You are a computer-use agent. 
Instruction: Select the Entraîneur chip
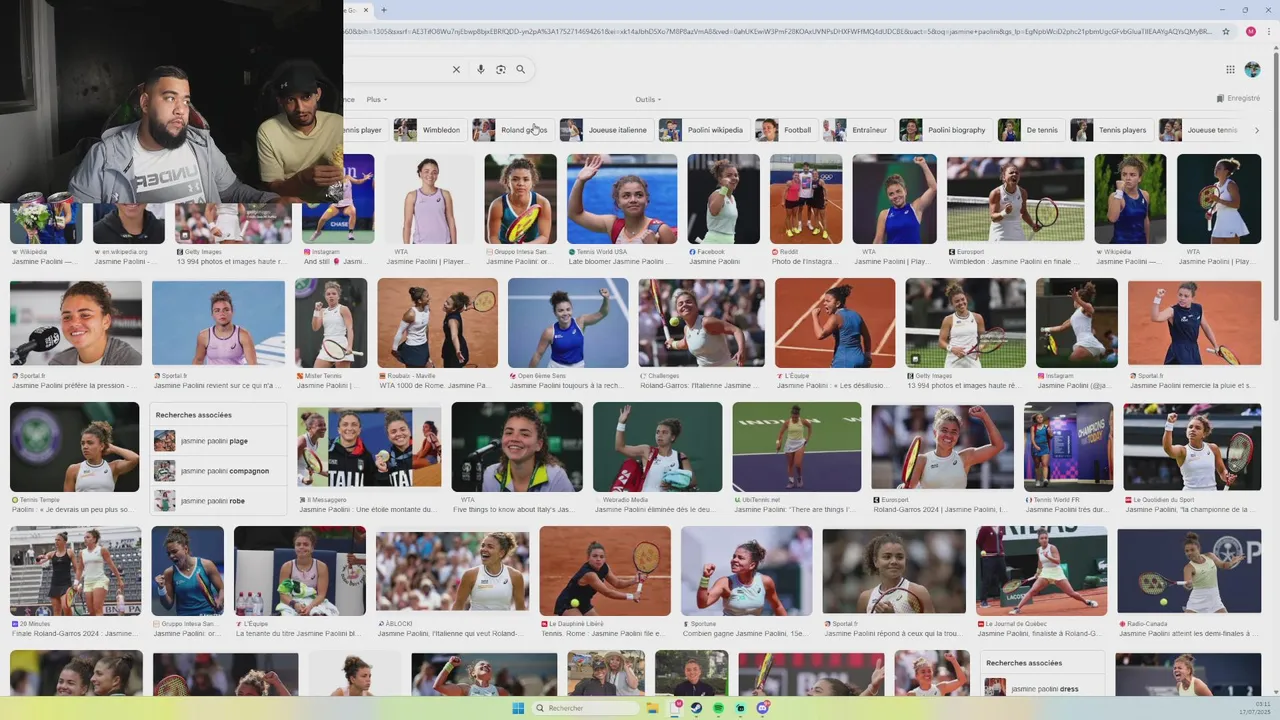coord(857,130)
